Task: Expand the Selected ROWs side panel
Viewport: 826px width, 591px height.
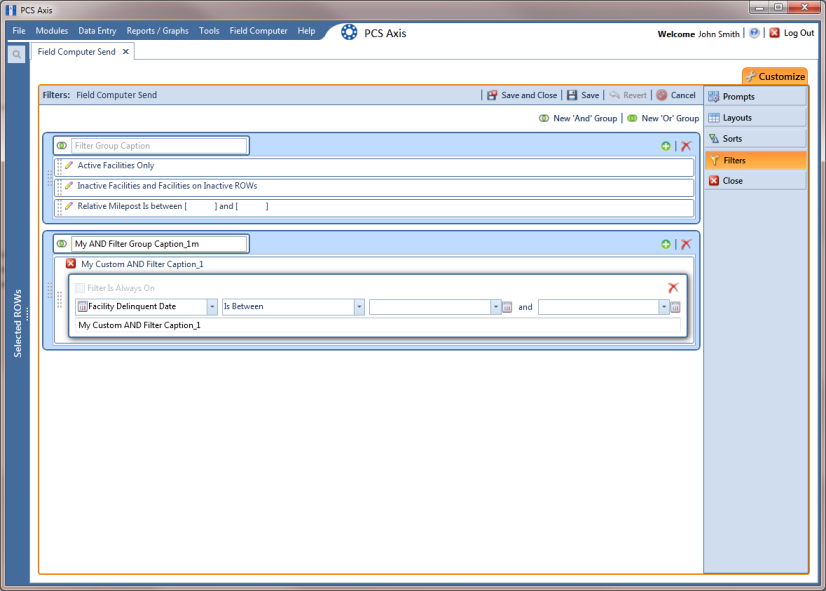Action: tap(19, 322)
